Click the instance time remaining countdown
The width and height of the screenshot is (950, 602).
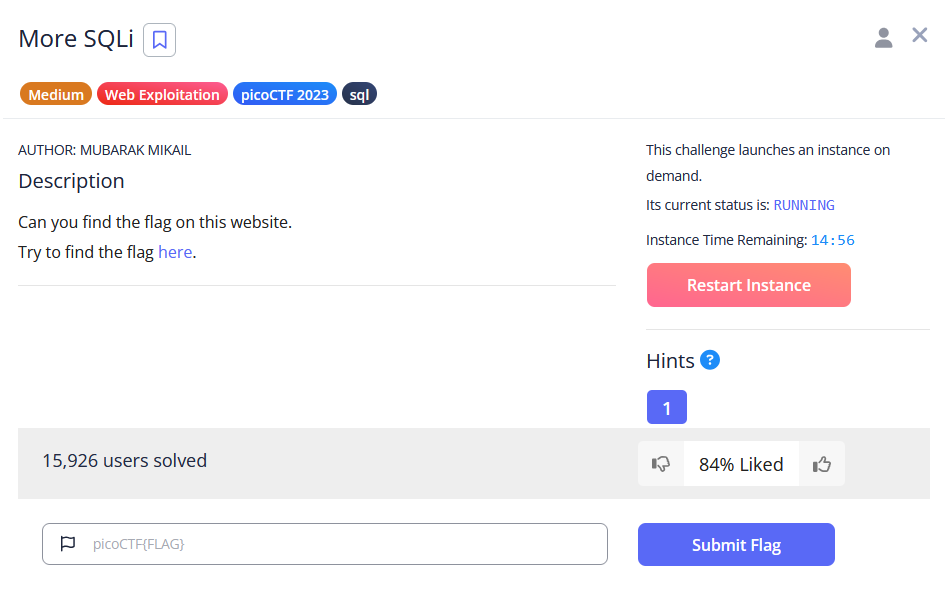pyautogui.click(x=833, y=240)
